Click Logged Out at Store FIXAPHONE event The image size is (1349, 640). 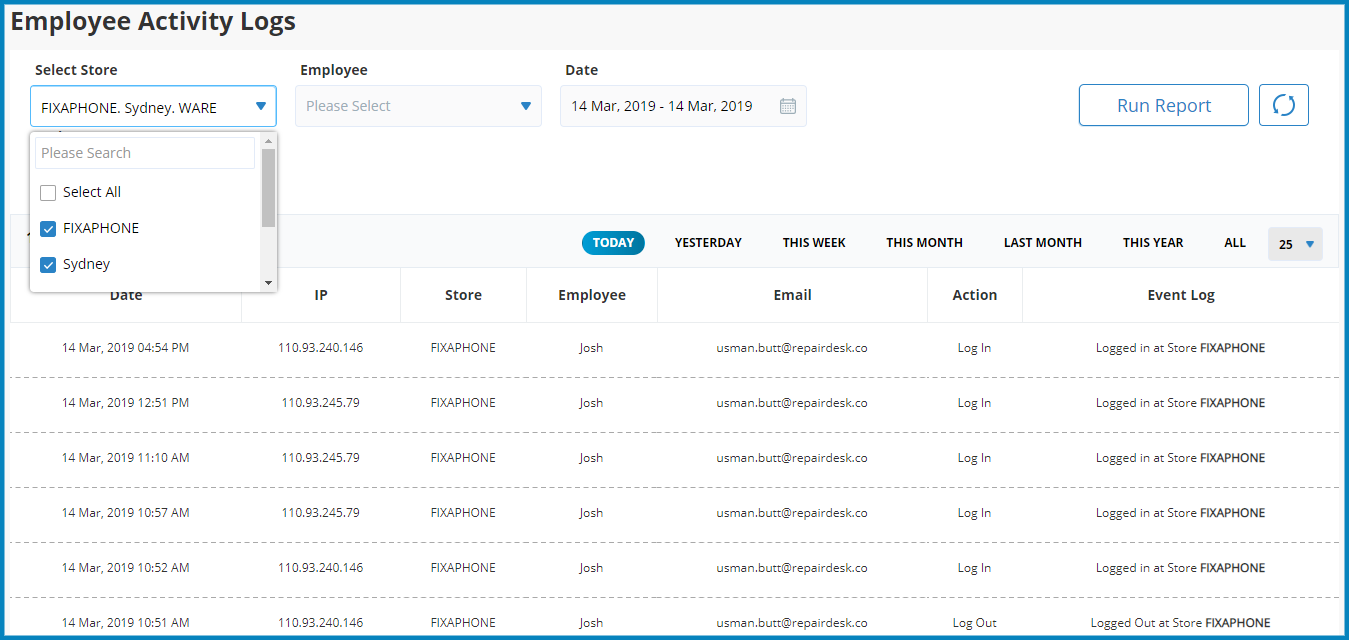(x=1180, y=623)
